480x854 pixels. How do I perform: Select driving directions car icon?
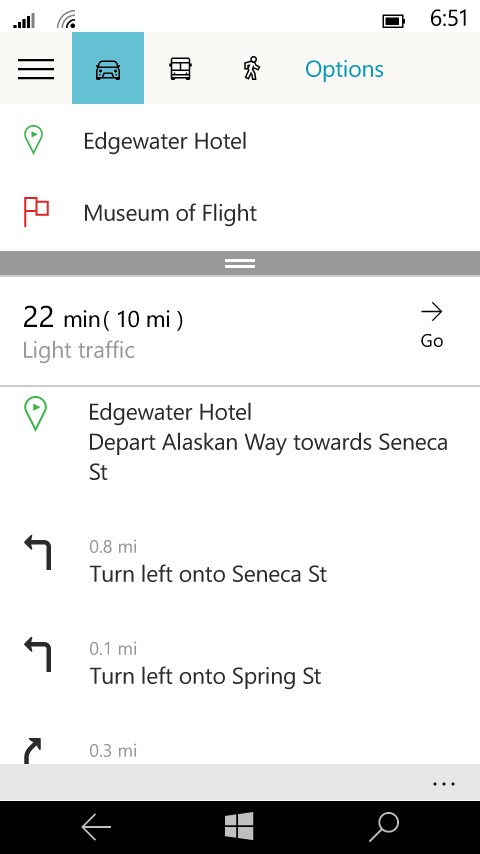tap(108, 69)
